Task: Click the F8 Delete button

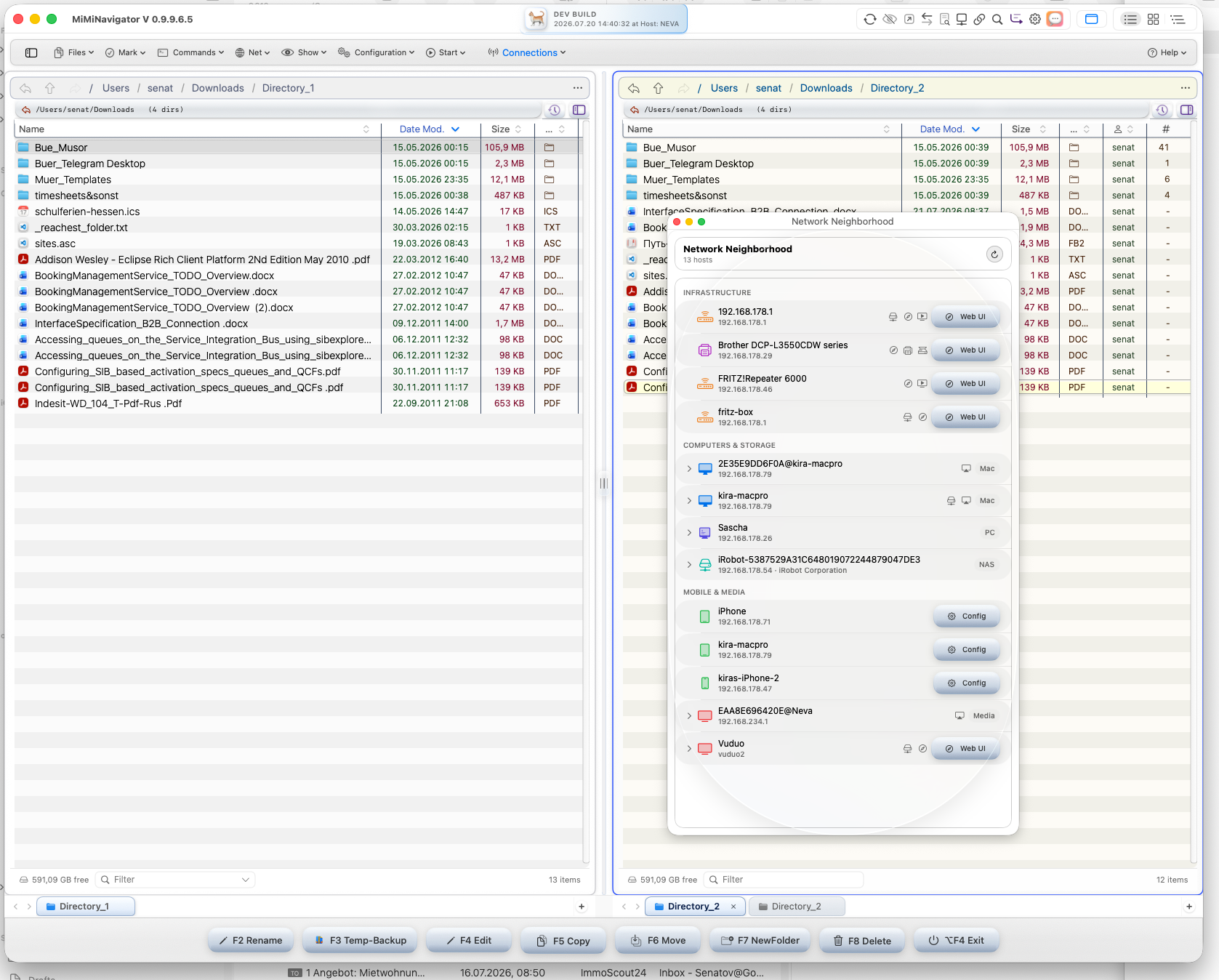Action: (x=863, y=941)
